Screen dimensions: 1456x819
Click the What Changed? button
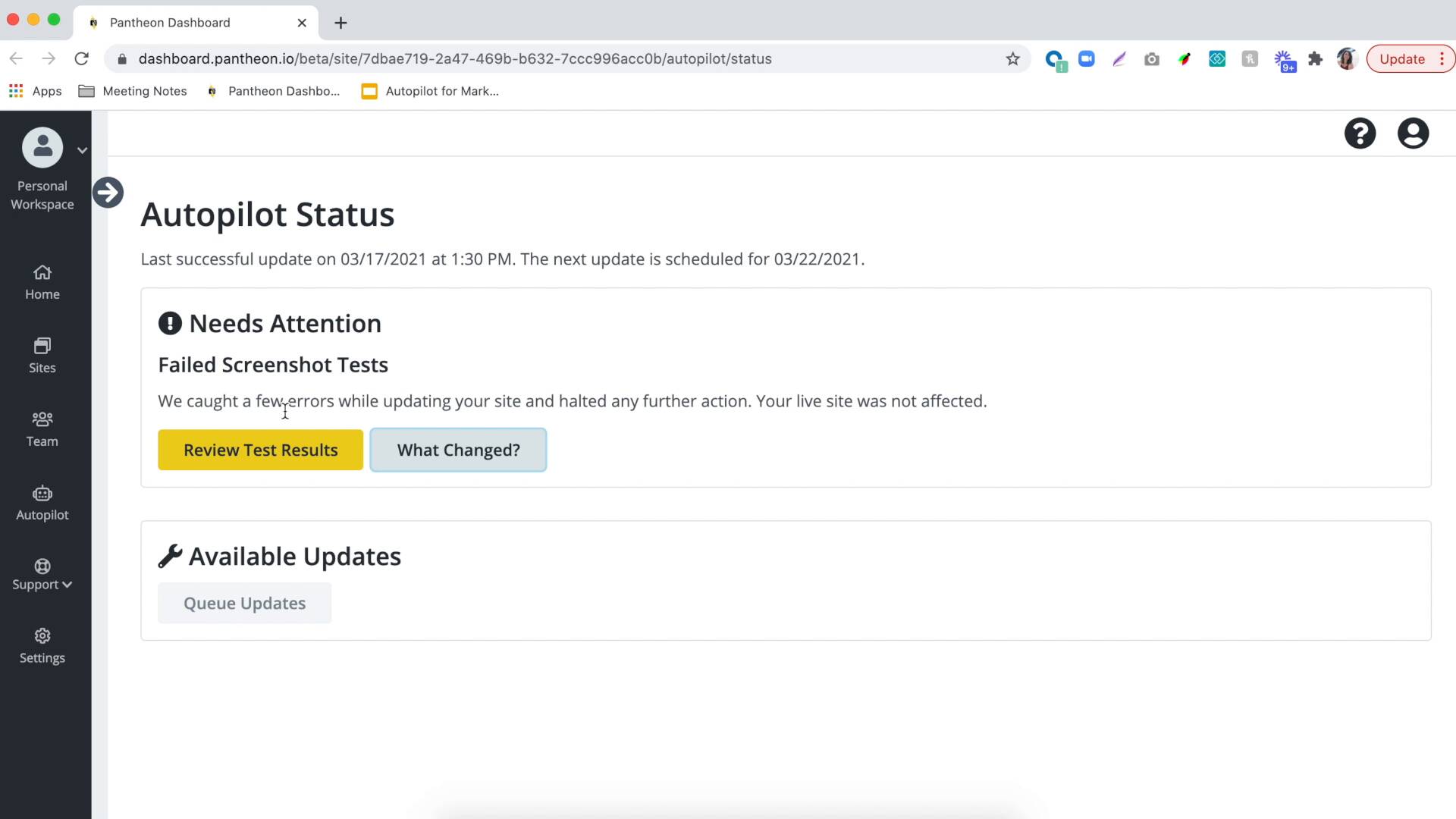(458, 450)
